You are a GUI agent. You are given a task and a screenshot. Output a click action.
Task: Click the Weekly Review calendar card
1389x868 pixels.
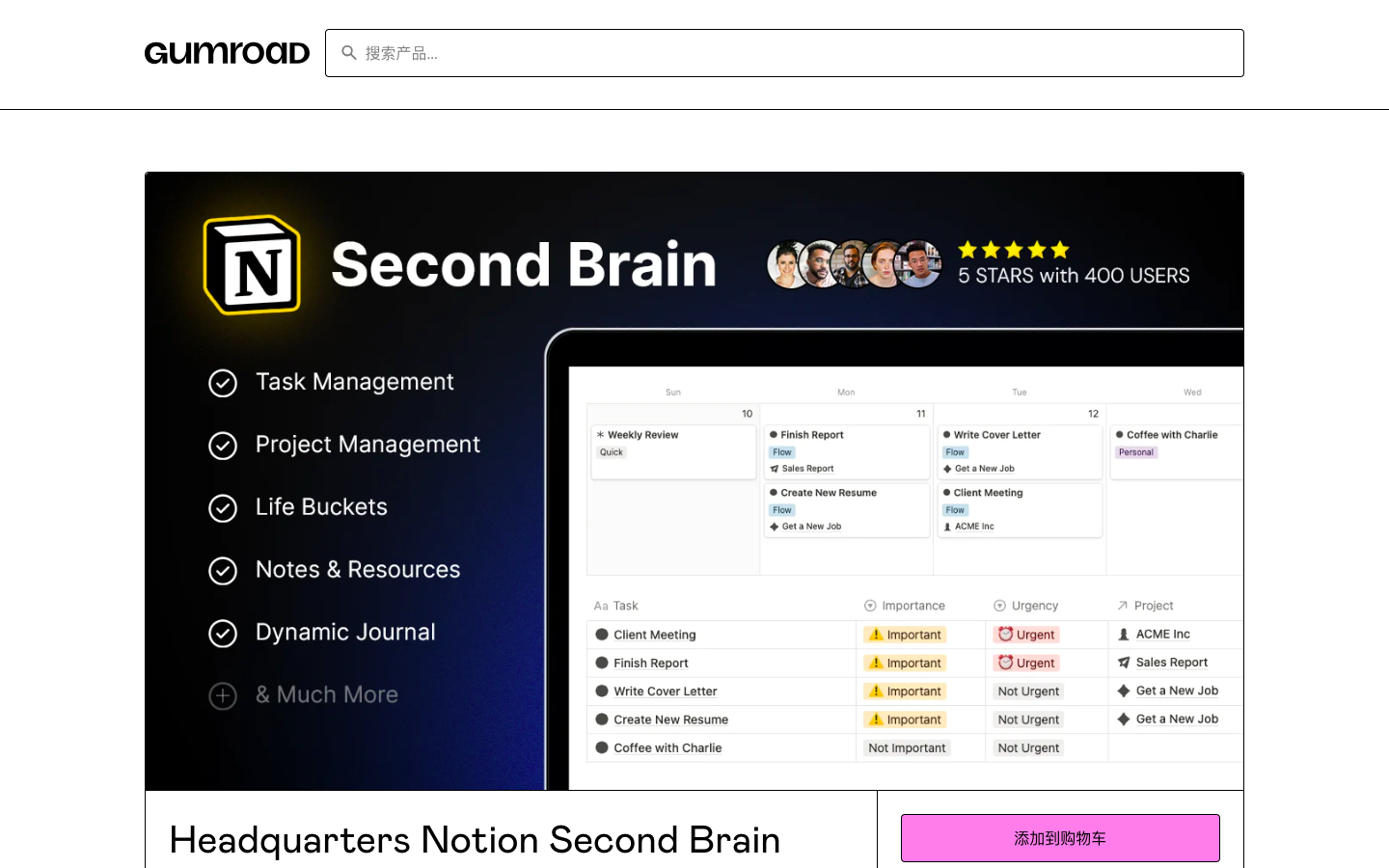[673, 452]
